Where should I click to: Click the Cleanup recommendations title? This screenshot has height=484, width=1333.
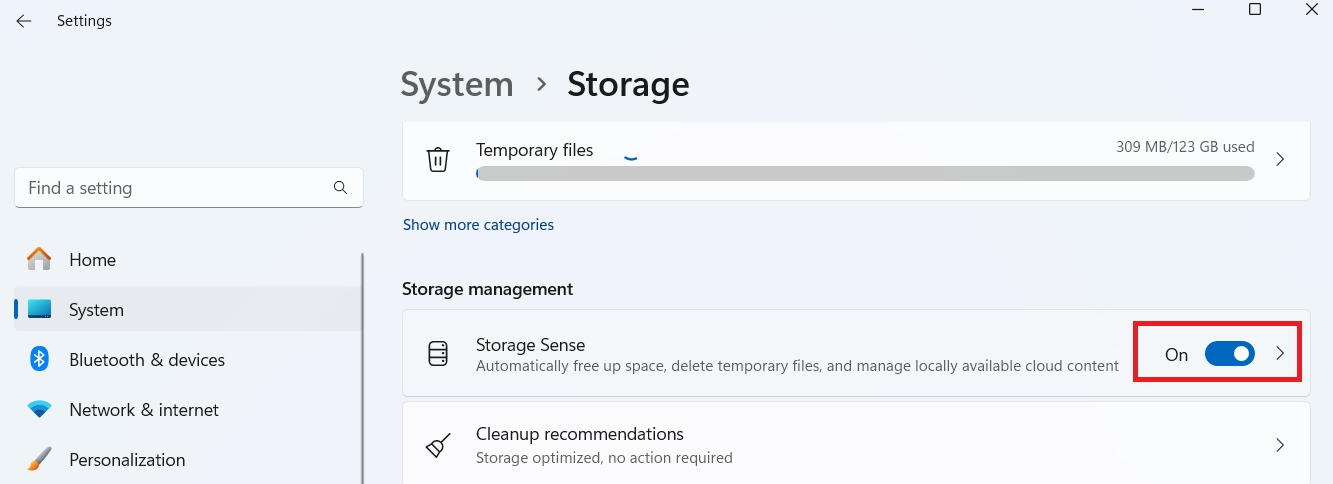pos(580,434)
